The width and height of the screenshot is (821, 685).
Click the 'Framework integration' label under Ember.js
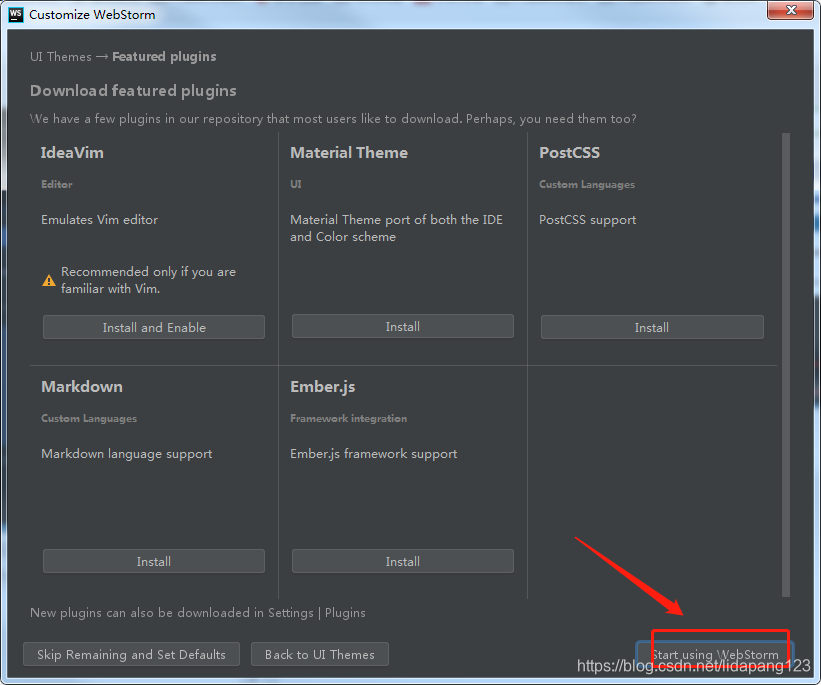click(349, 418)
